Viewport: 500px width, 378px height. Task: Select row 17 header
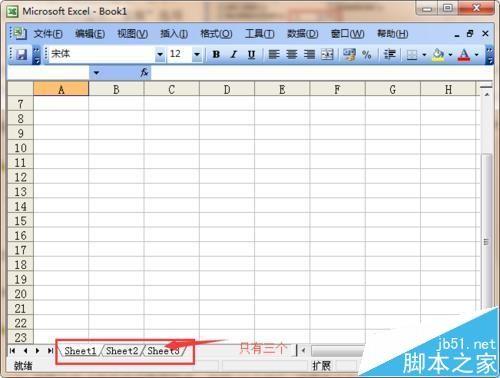pos(20,250)
